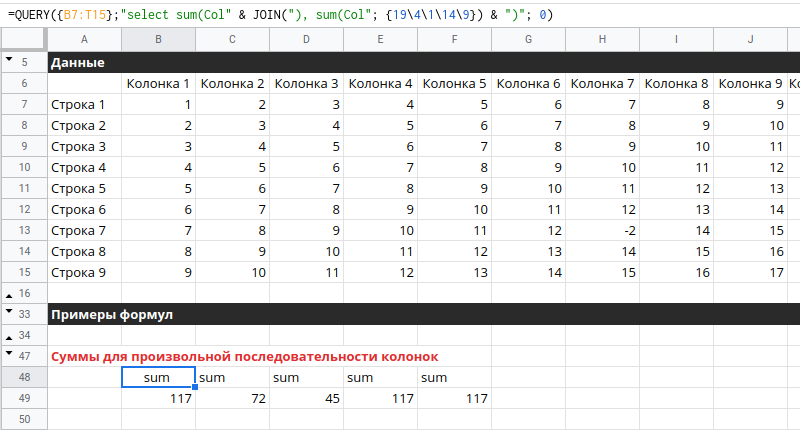Screen dimensions: 800x430
Task: Click the 'Строка 7' label cell
Action: [84, 231]
